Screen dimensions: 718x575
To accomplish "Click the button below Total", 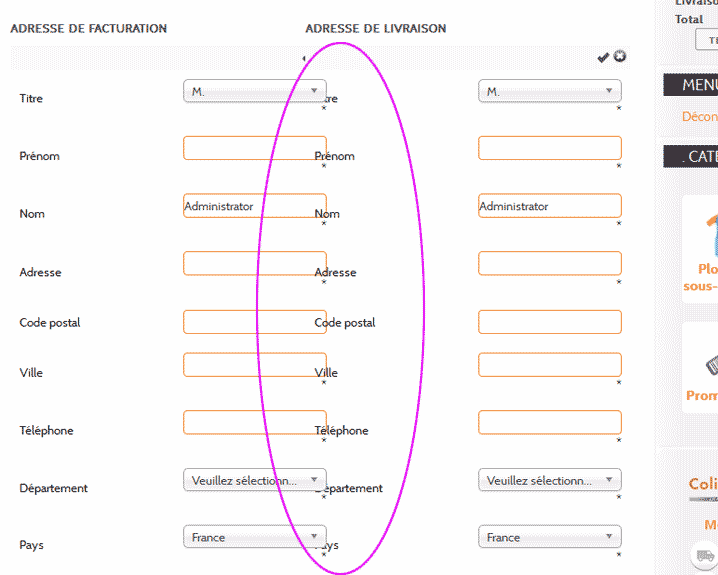I will coord(707,40).
